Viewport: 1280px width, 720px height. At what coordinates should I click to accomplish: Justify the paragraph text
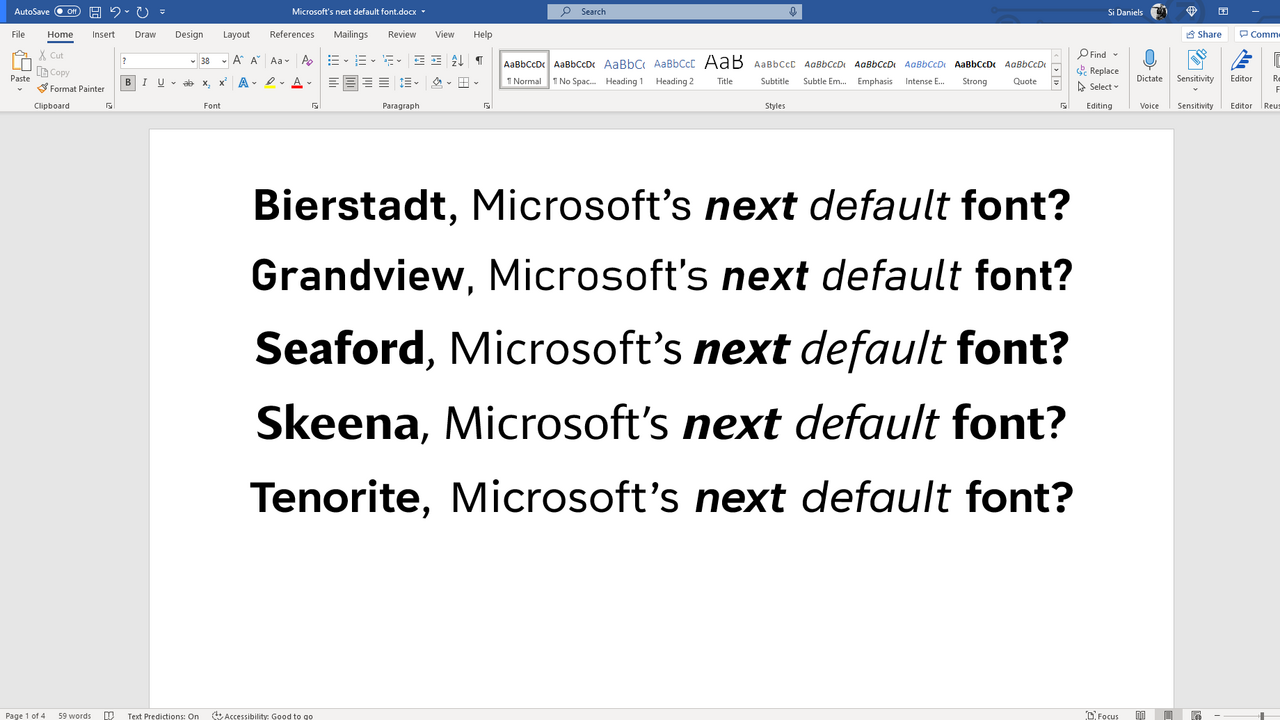click(383, 83)
